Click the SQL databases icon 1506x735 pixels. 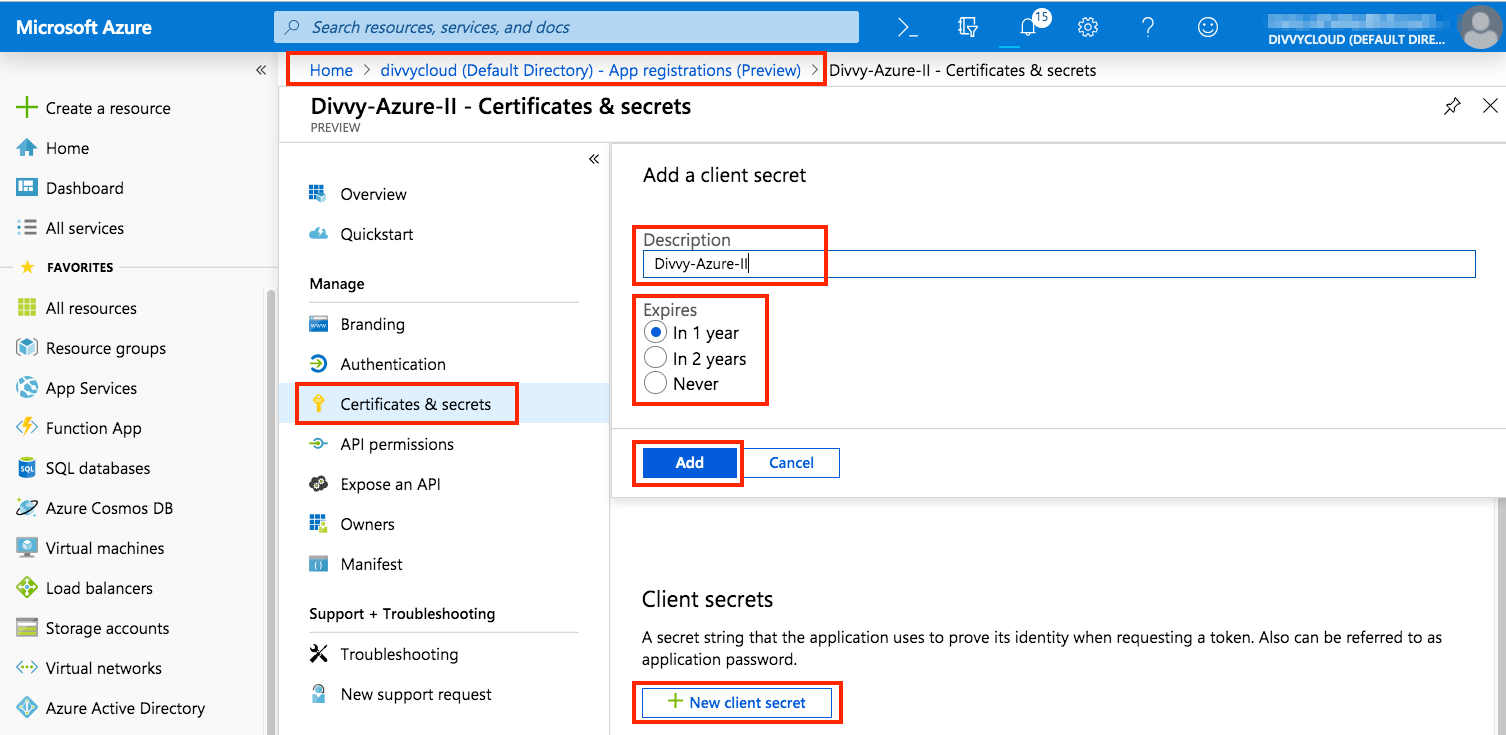[27, 468]
